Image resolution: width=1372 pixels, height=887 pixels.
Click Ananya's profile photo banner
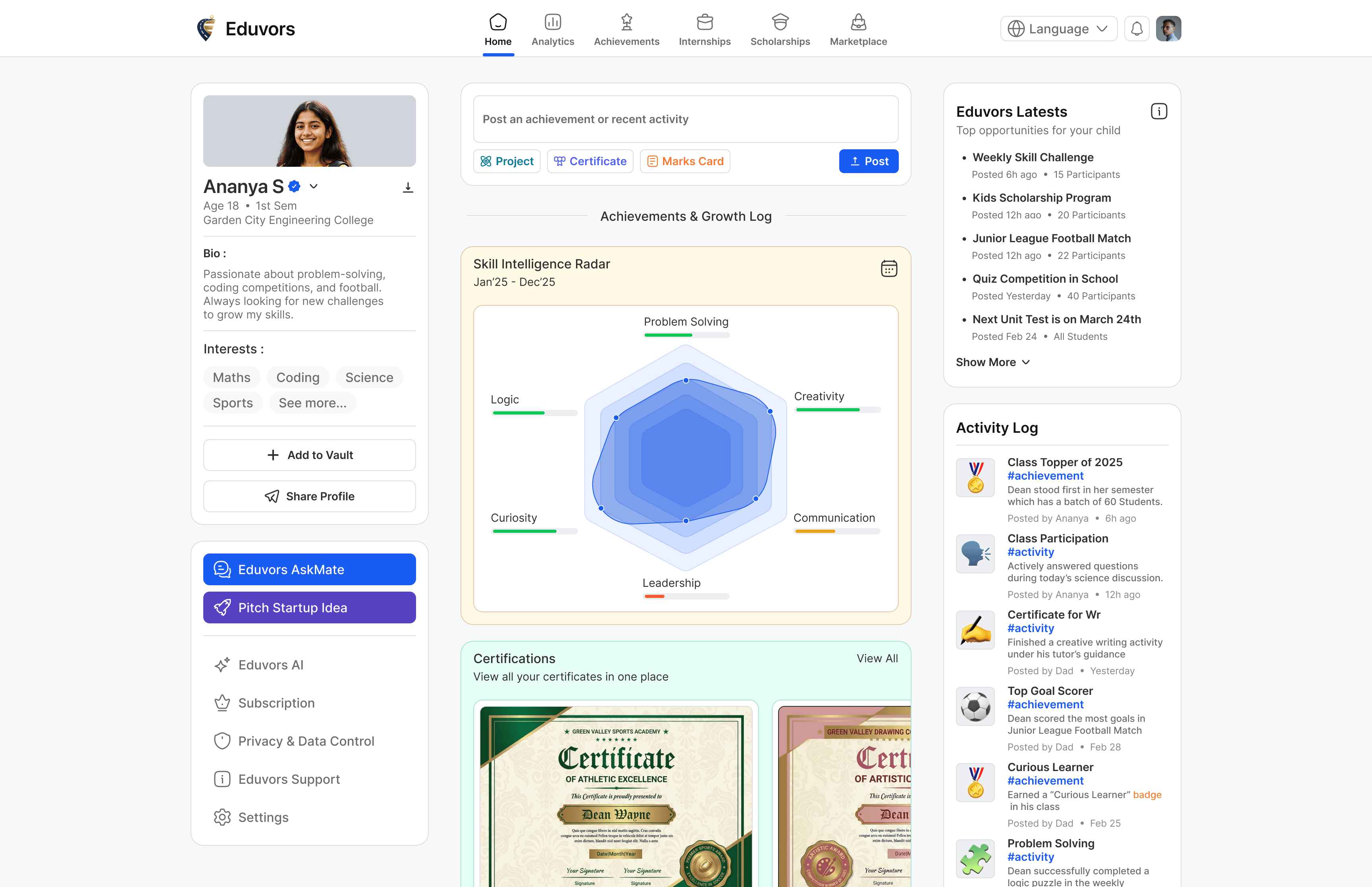(x=310, y=131)
